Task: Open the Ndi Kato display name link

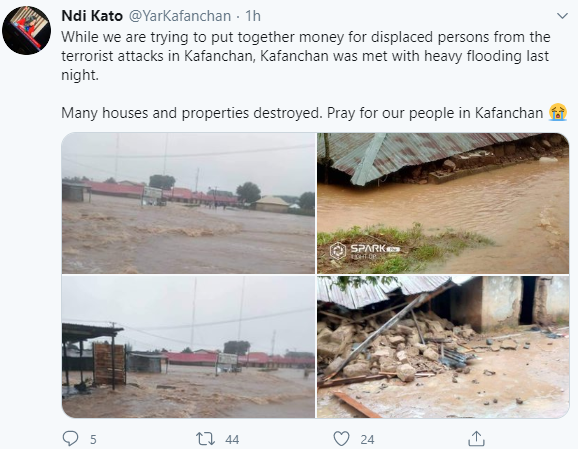Action: (x=92, y=16)
